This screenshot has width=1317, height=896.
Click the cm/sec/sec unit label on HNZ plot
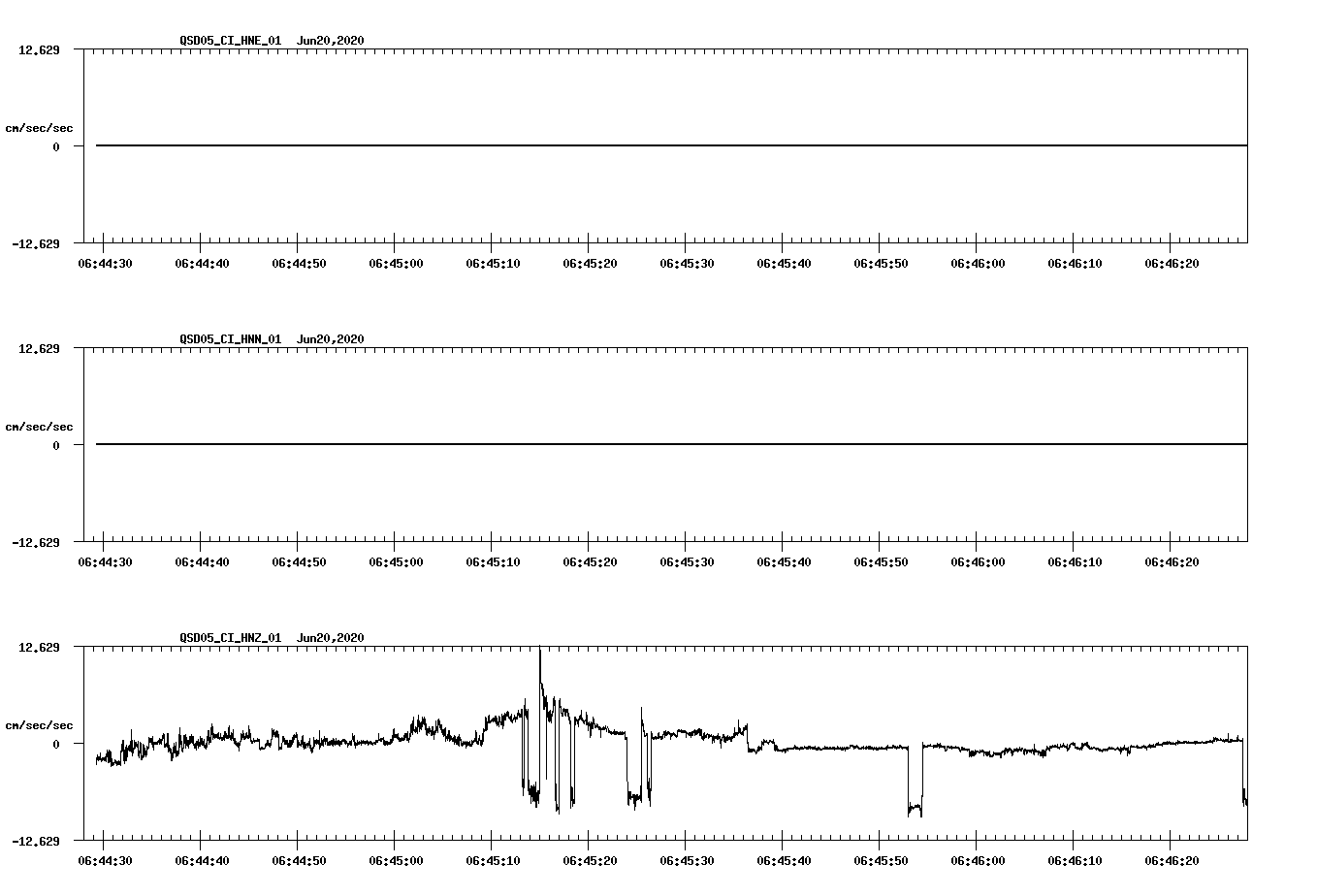[39, 725]
